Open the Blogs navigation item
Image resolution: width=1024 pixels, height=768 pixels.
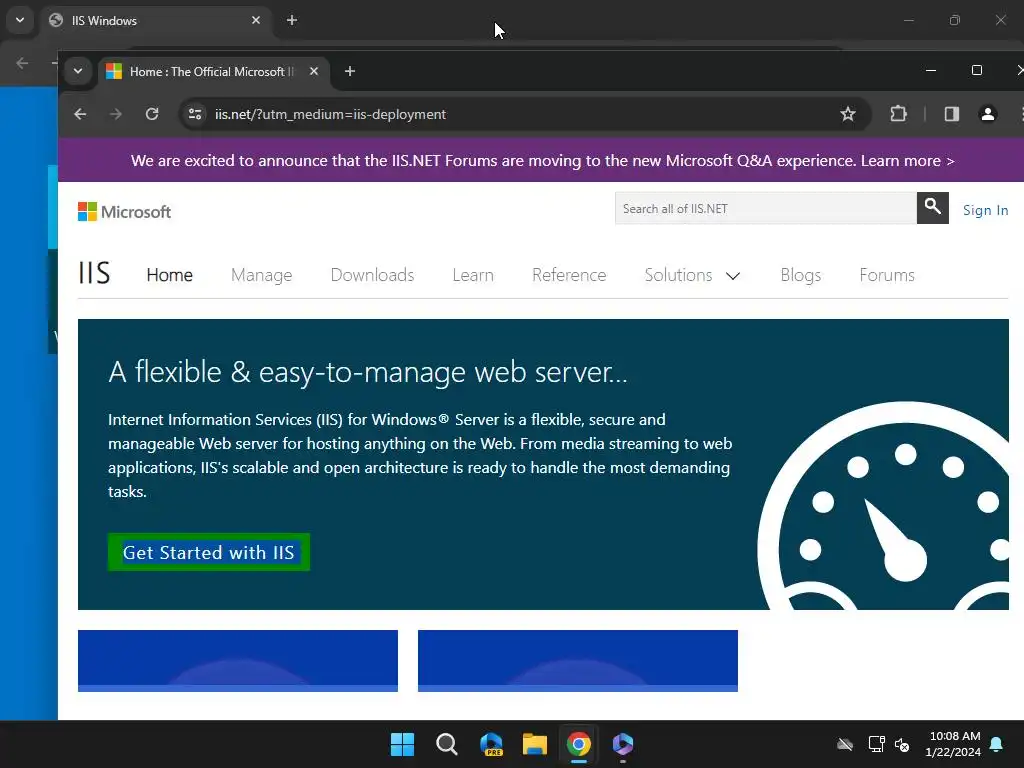(x=801, y=275)
